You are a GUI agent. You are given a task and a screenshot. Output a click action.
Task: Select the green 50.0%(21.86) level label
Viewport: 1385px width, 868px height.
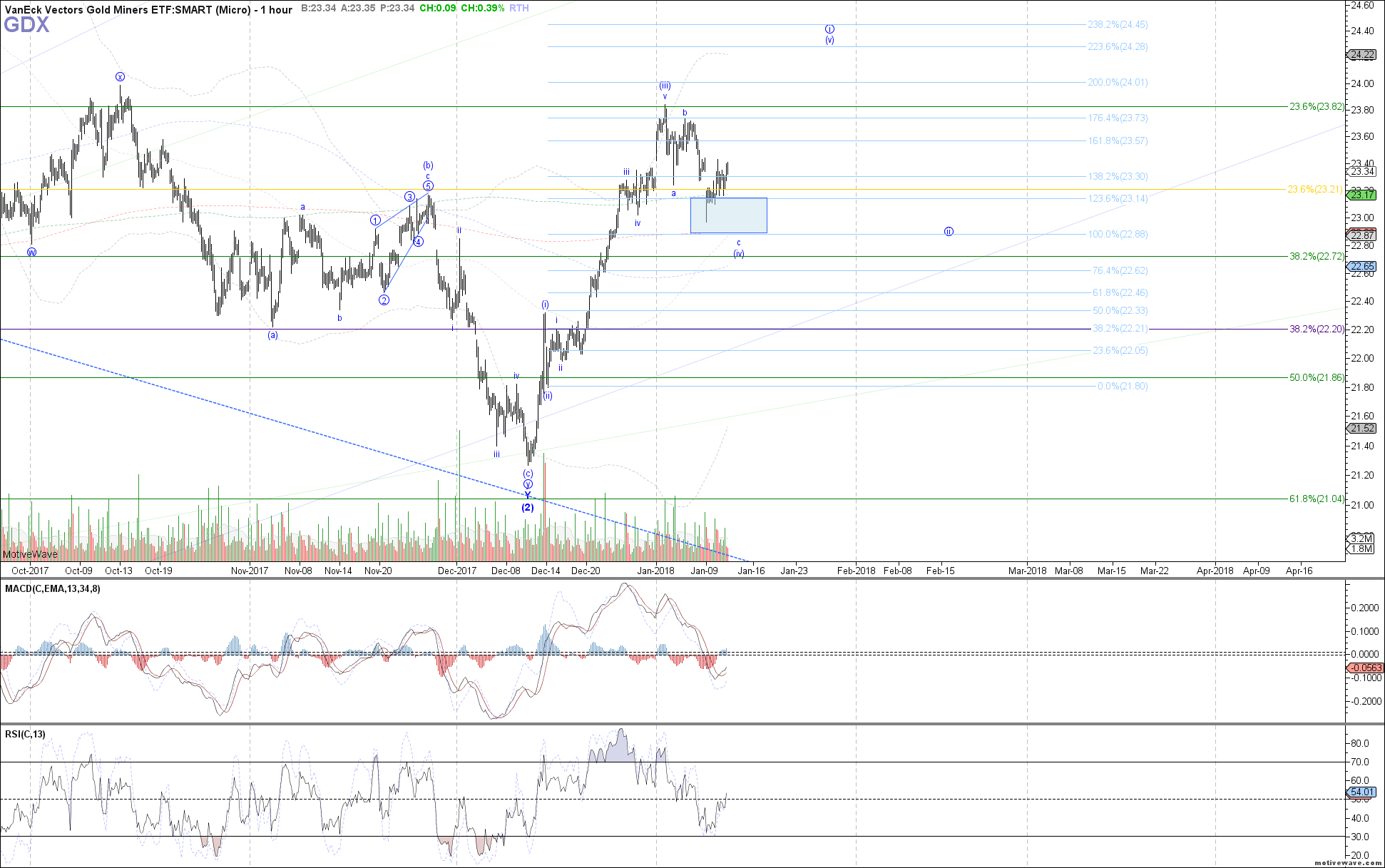(x=1317, y=377)
